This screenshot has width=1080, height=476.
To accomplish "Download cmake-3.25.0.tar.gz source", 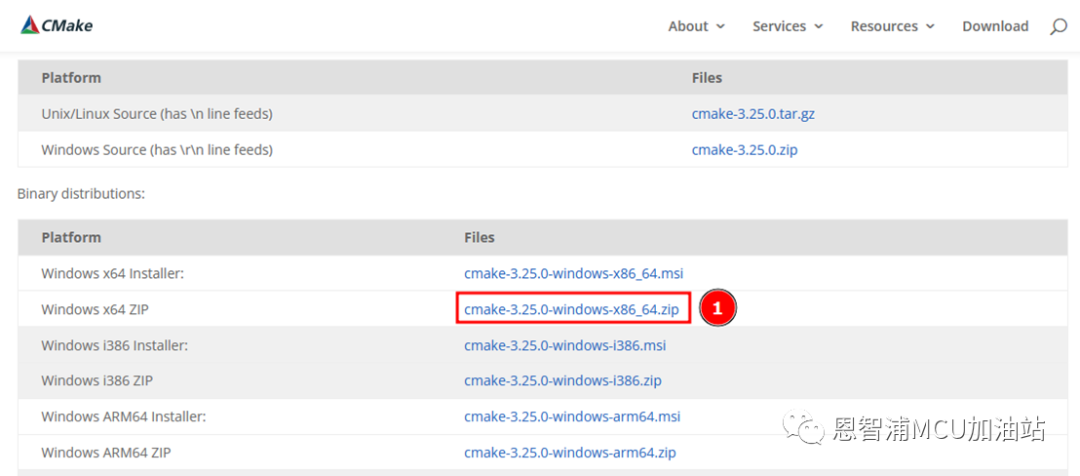I will (753, 114).
